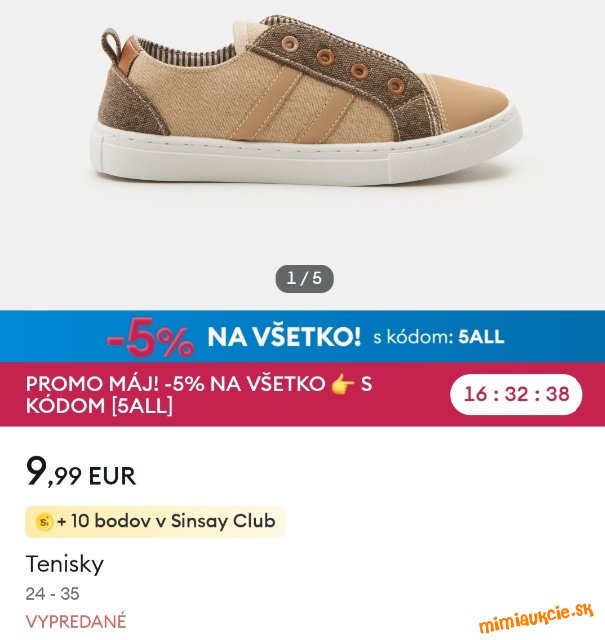Open the blue -5% NA VŠETKO banner

tap(302, 336)
